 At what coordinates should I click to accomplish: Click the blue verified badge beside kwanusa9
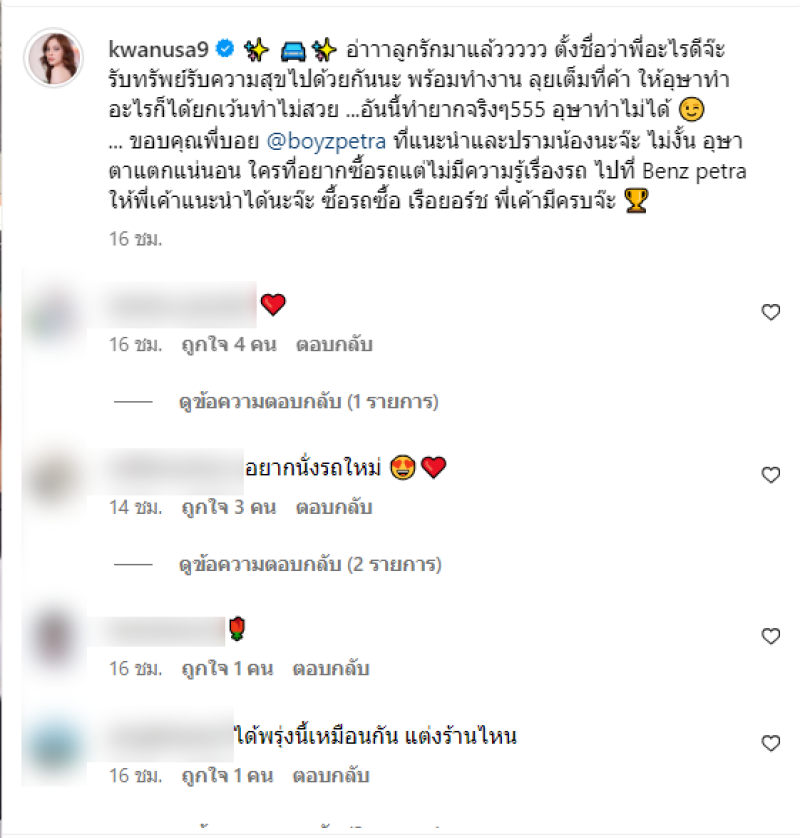[x=225, y=49]
